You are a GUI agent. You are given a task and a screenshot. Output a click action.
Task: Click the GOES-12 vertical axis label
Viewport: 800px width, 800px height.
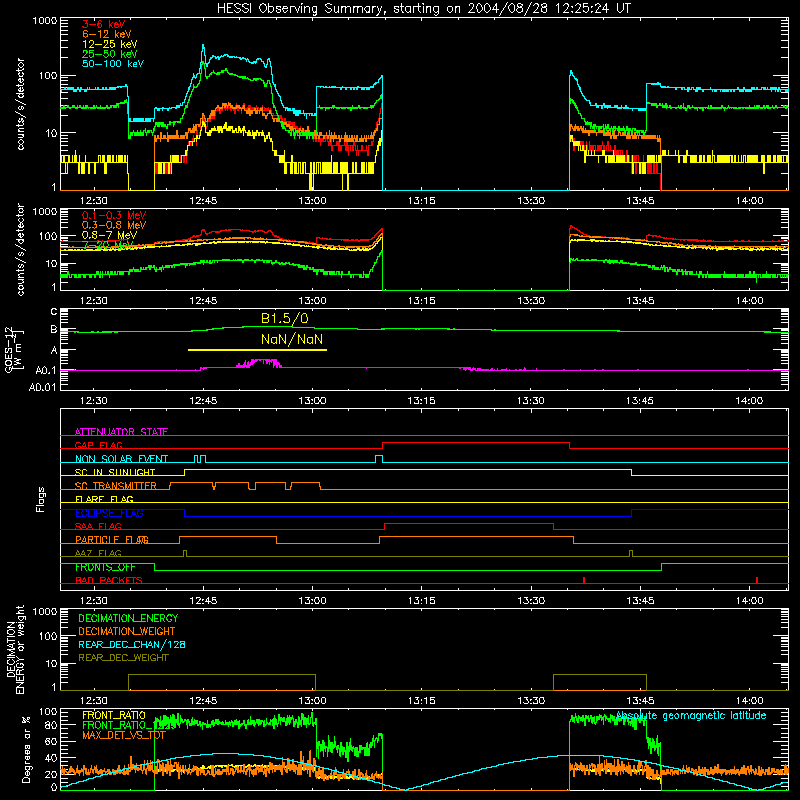[14, 350]
